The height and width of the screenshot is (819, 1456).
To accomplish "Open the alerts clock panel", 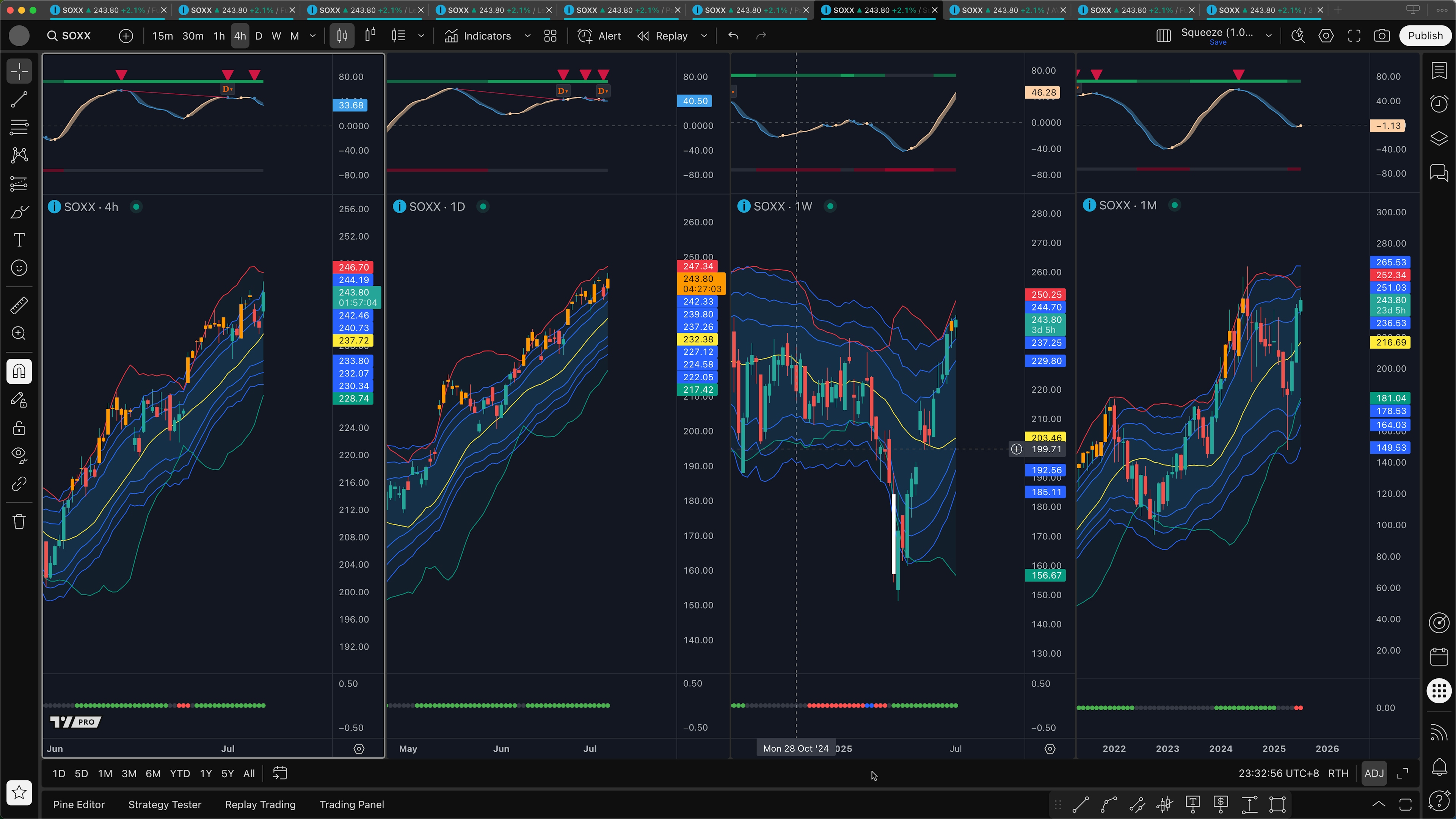I will 1439,104.
